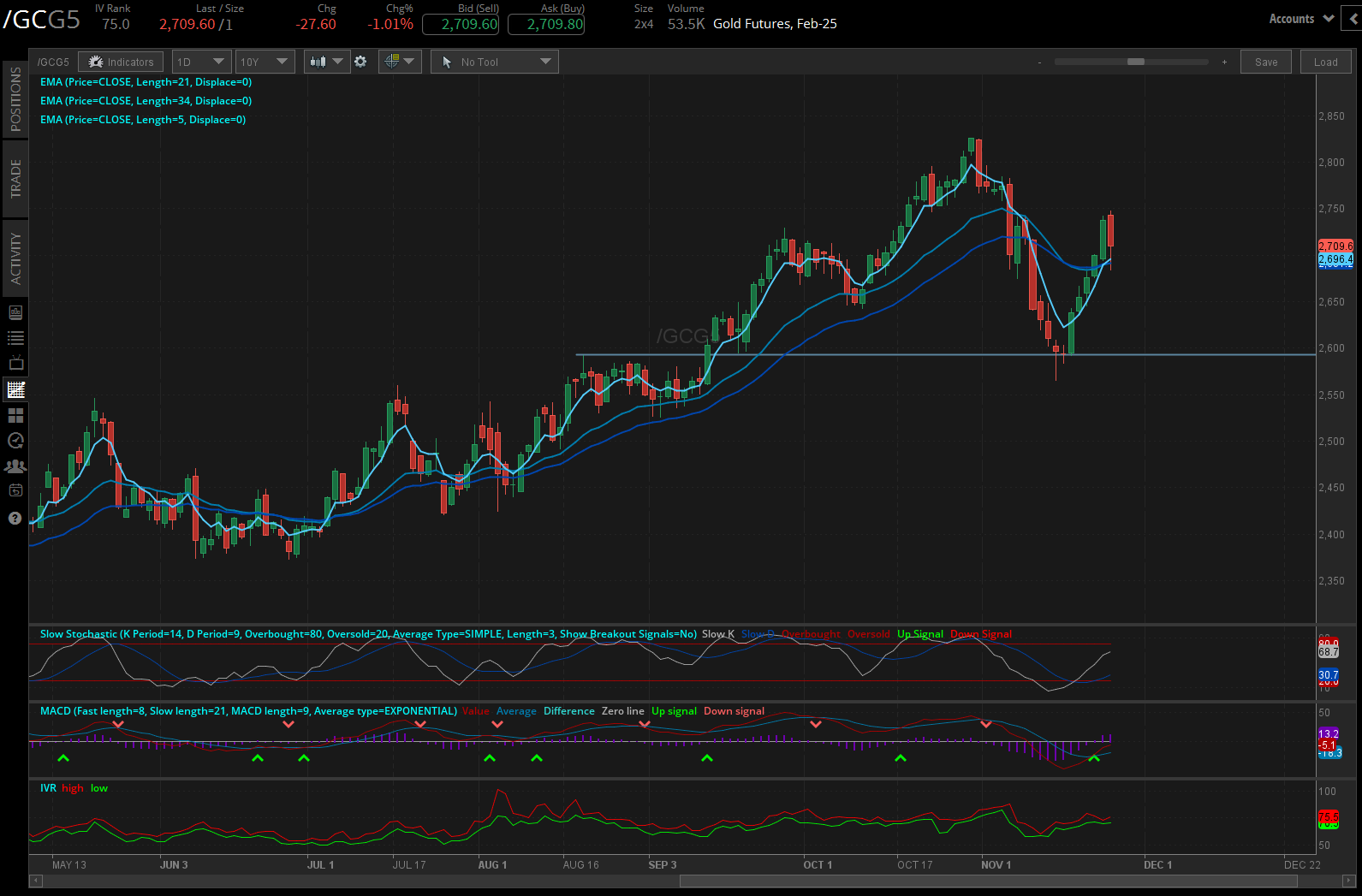Open chart settings gear icon
The height and width of the screenshot is (896, 1362).
tap(360, 62)
